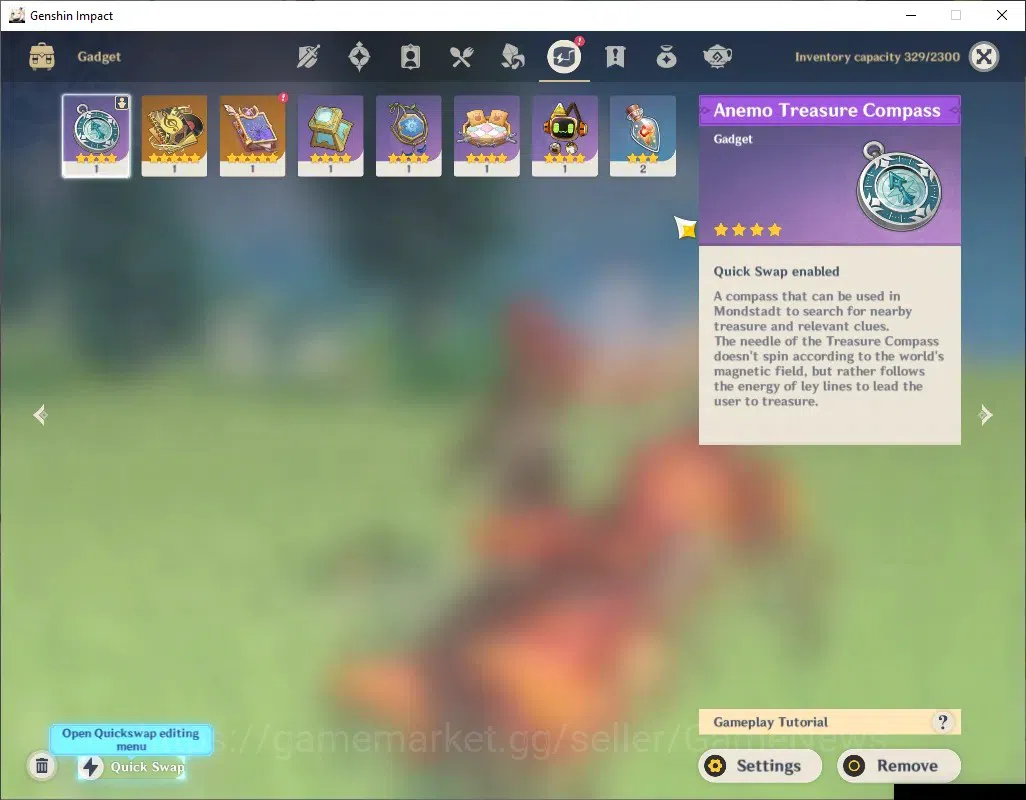Viewport: 1026px width, 800px height.
Task: Click the equipped badge on compass thumbnail
Action: pos(122,103)
